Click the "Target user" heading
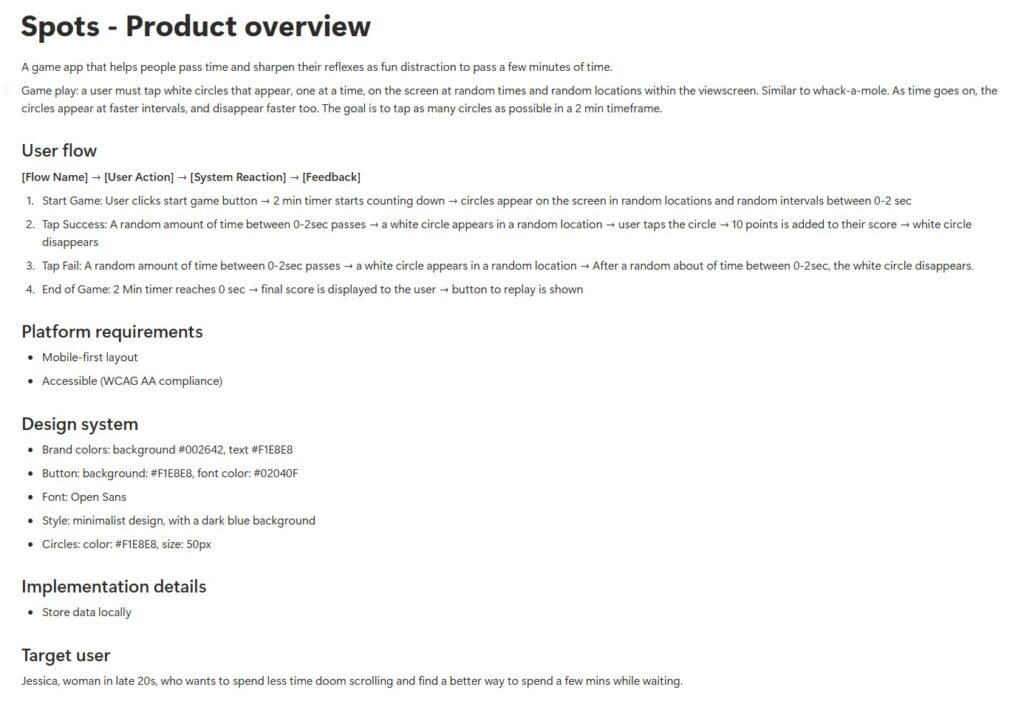Viewport: 1024px width, 707px height. [66, 655]
